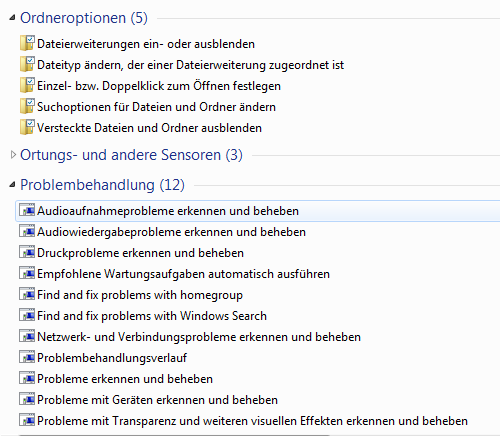This screenshot has height=436, width=500.
Task: Select Find and fix problems with homegroup
Action: 140,295
